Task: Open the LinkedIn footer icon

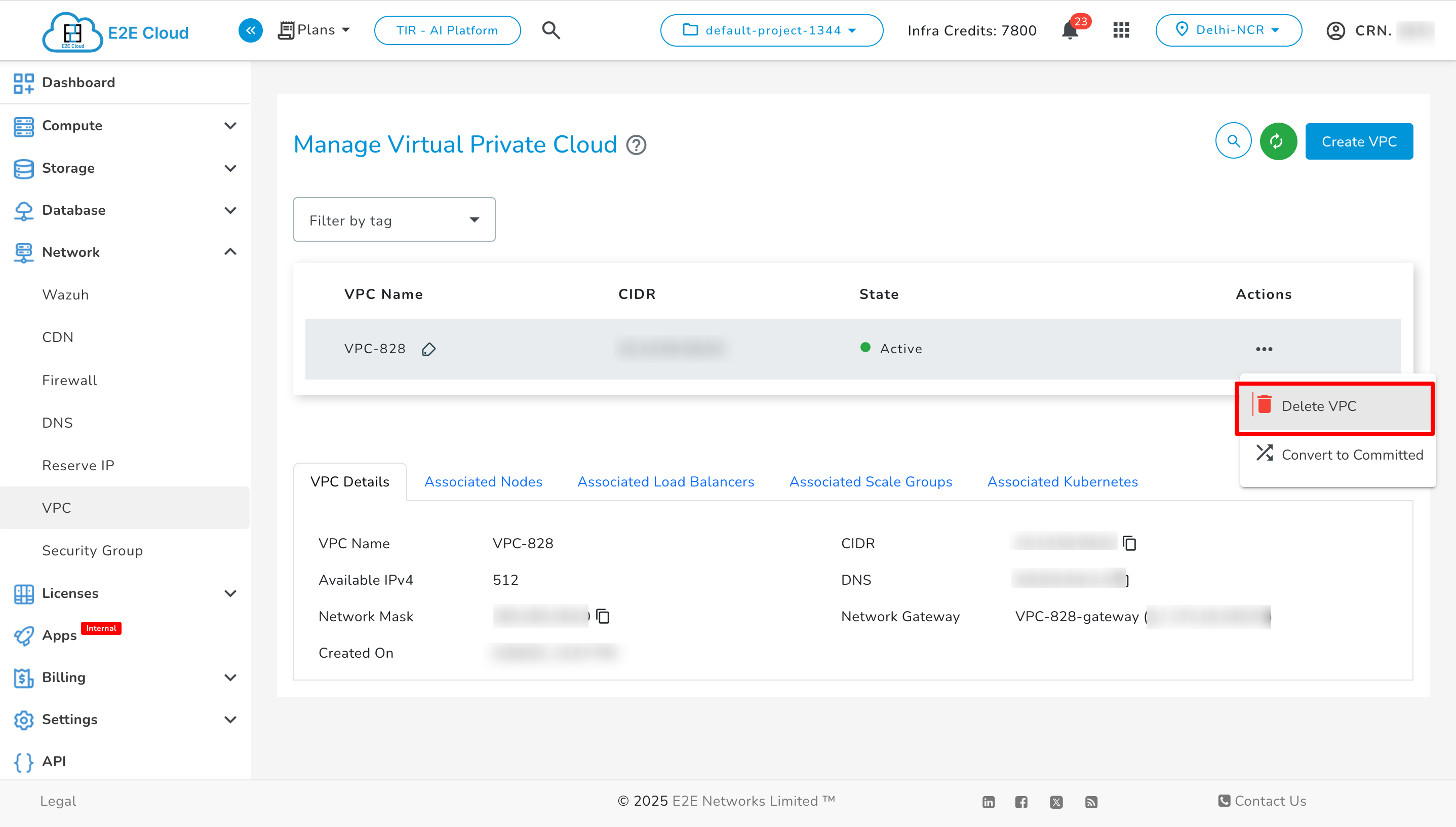Action: (x=988, y=802)
